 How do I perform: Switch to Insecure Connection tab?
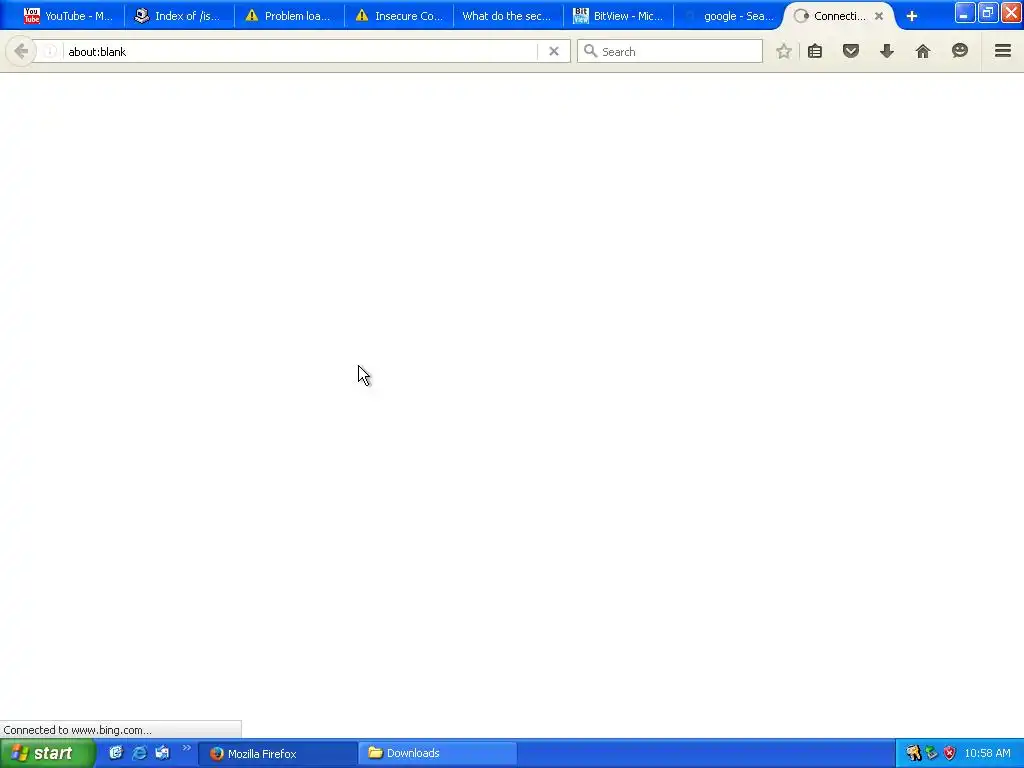[x=399, y=16]
